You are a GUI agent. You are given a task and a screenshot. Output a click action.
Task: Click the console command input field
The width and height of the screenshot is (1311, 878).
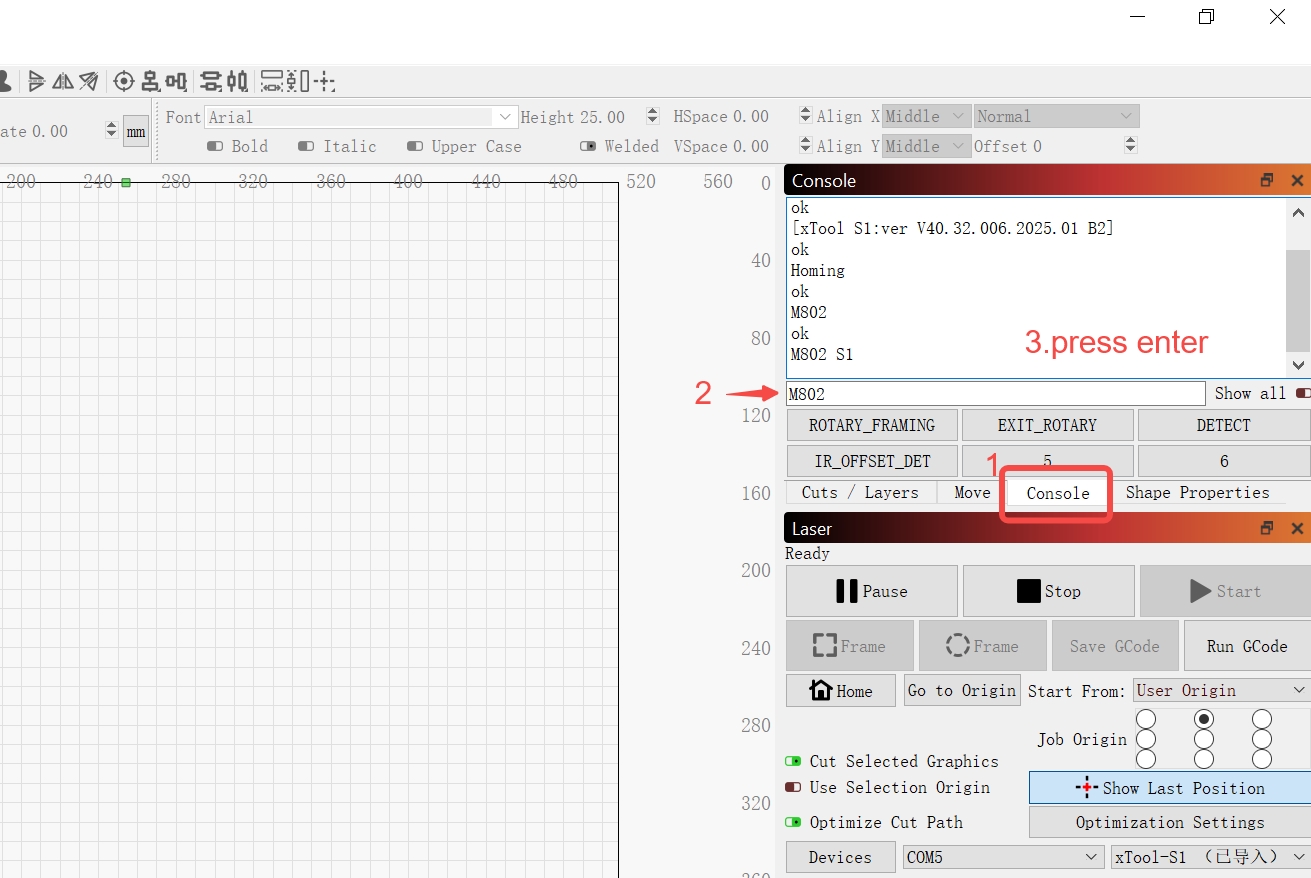click(995, 394)
